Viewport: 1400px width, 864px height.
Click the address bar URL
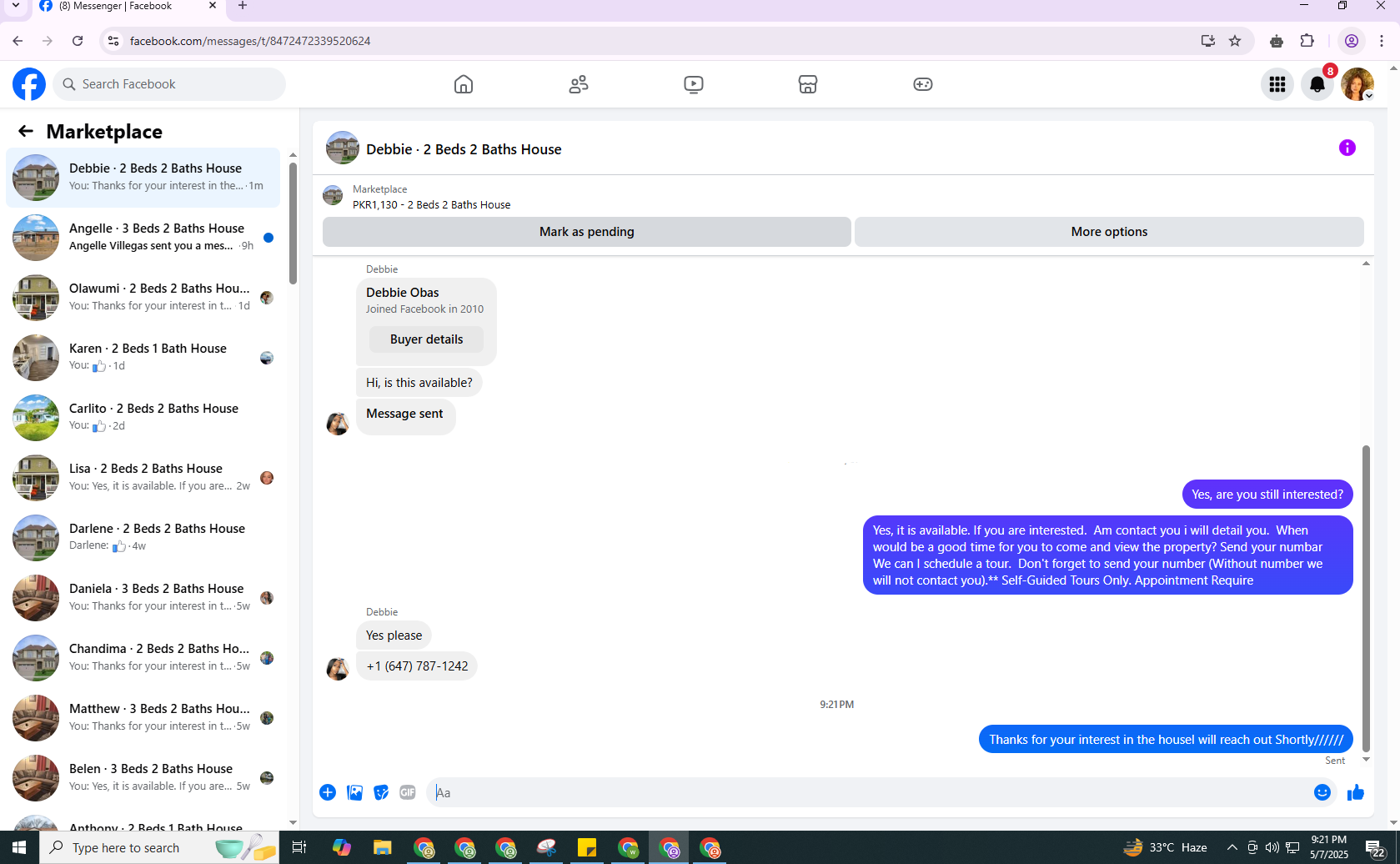pos(250,41)
